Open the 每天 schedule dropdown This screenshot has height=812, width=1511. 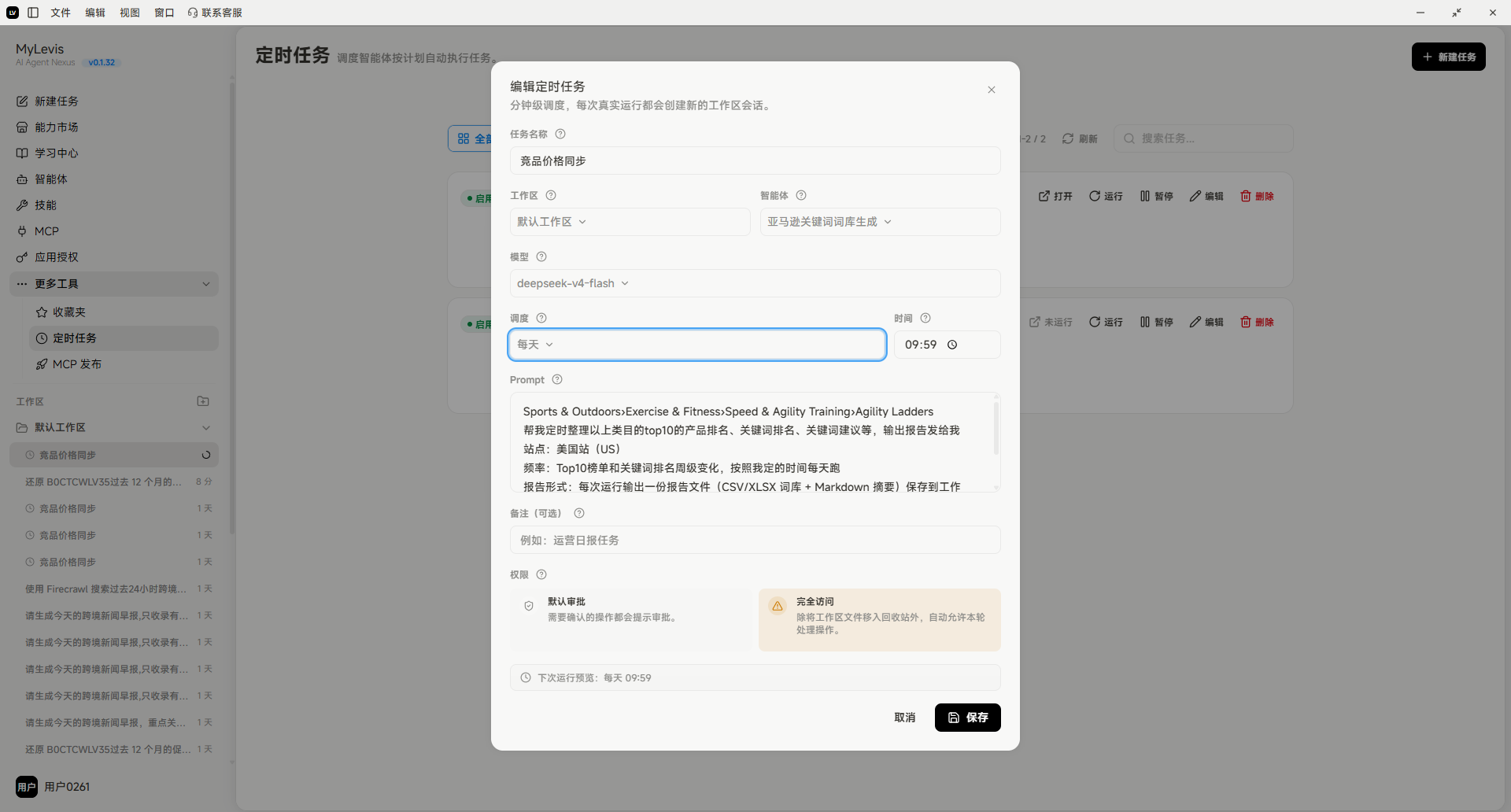[x=697, y=345]
